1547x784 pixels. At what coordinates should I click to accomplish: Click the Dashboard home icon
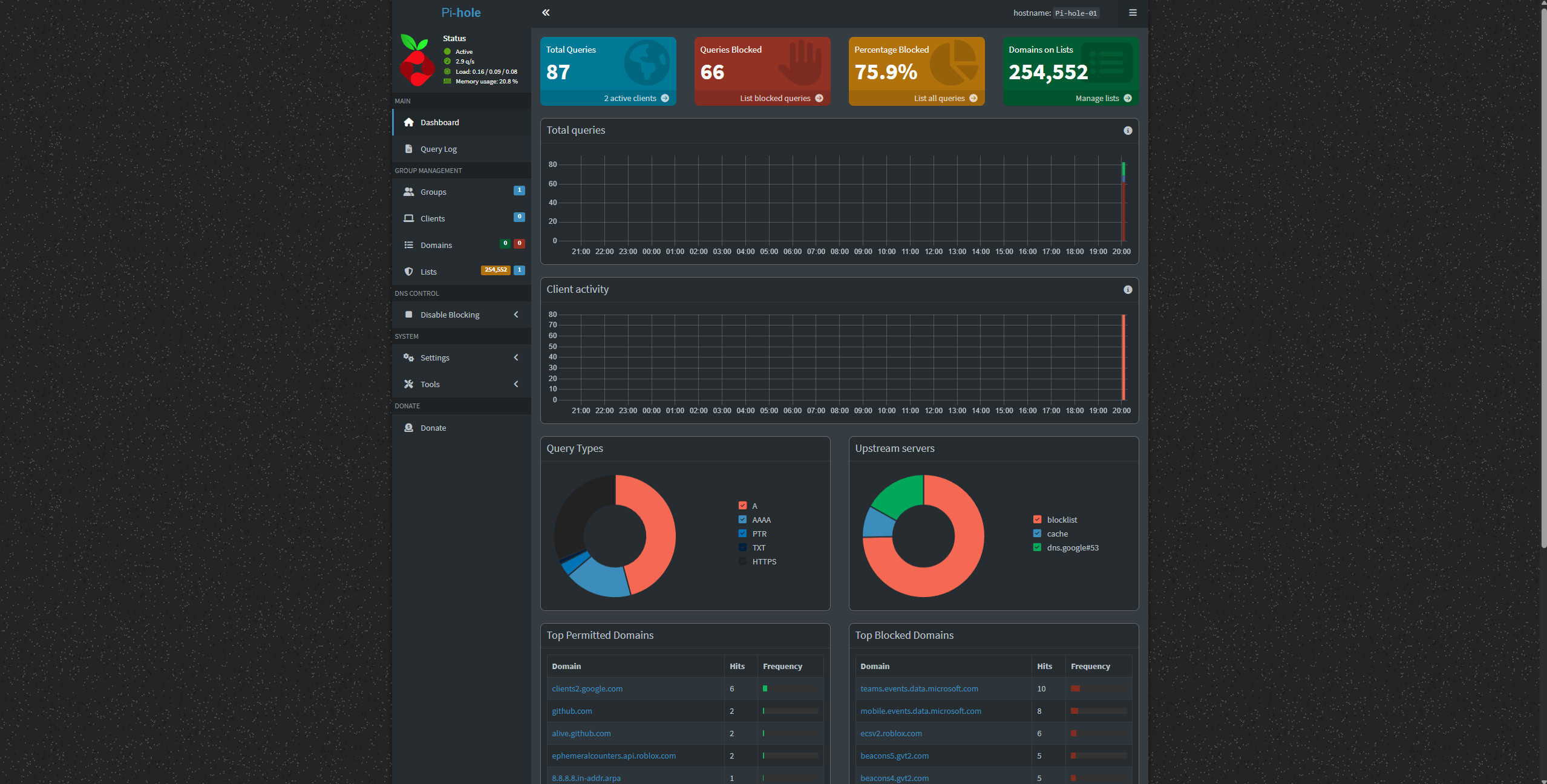point(409,122)
